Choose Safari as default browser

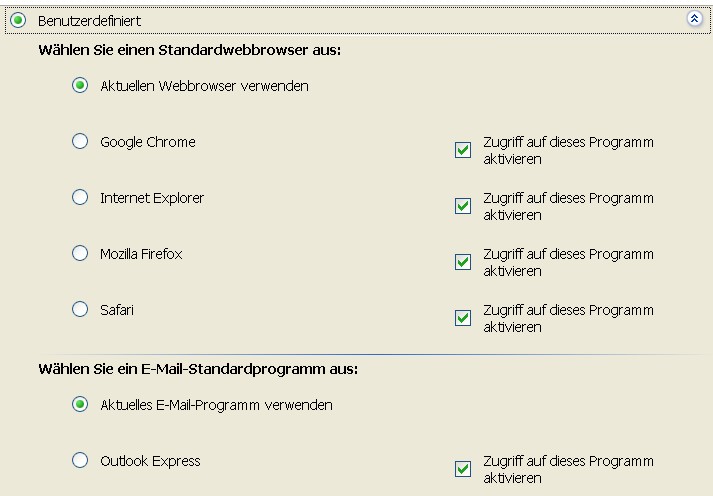pos(80,310)
